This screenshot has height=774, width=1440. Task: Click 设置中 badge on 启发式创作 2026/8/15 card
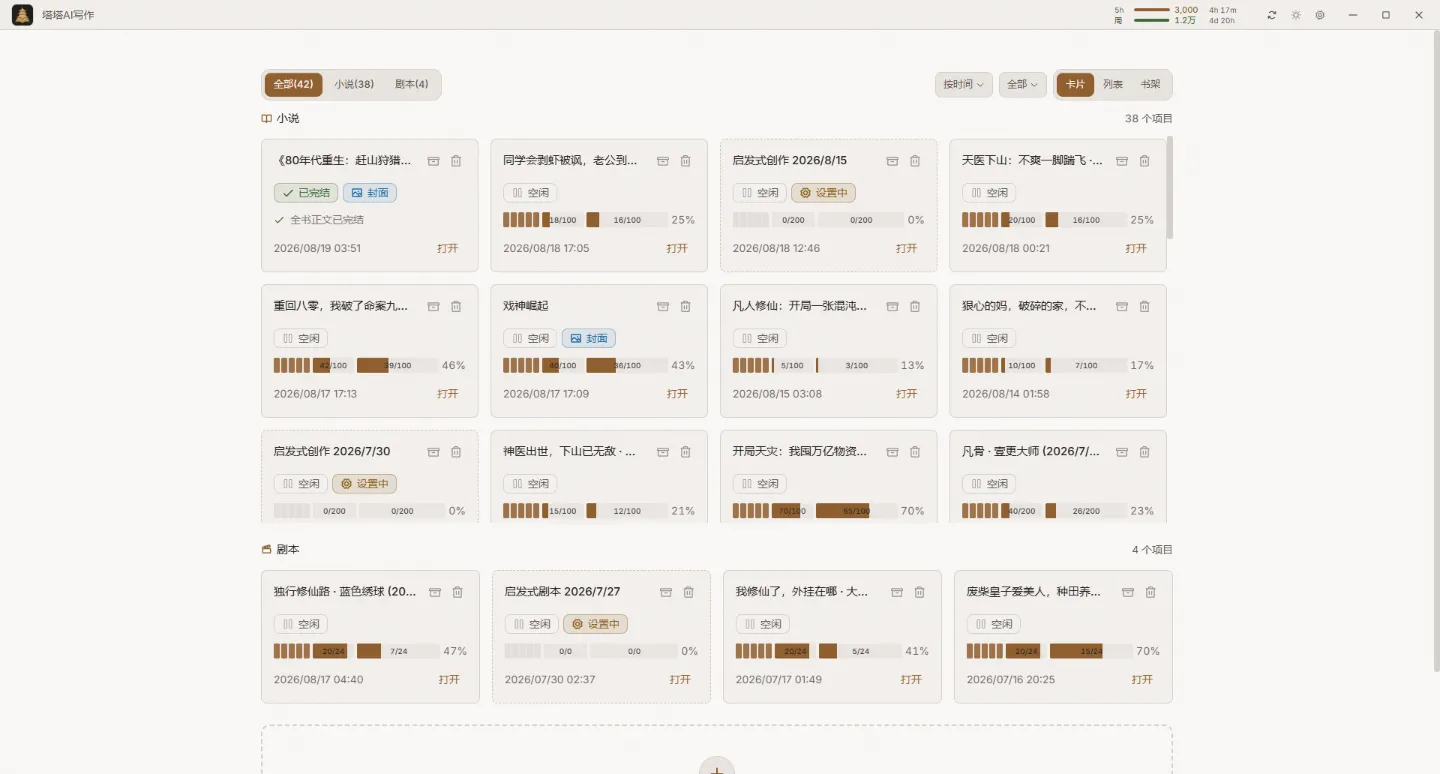[823, 193]
